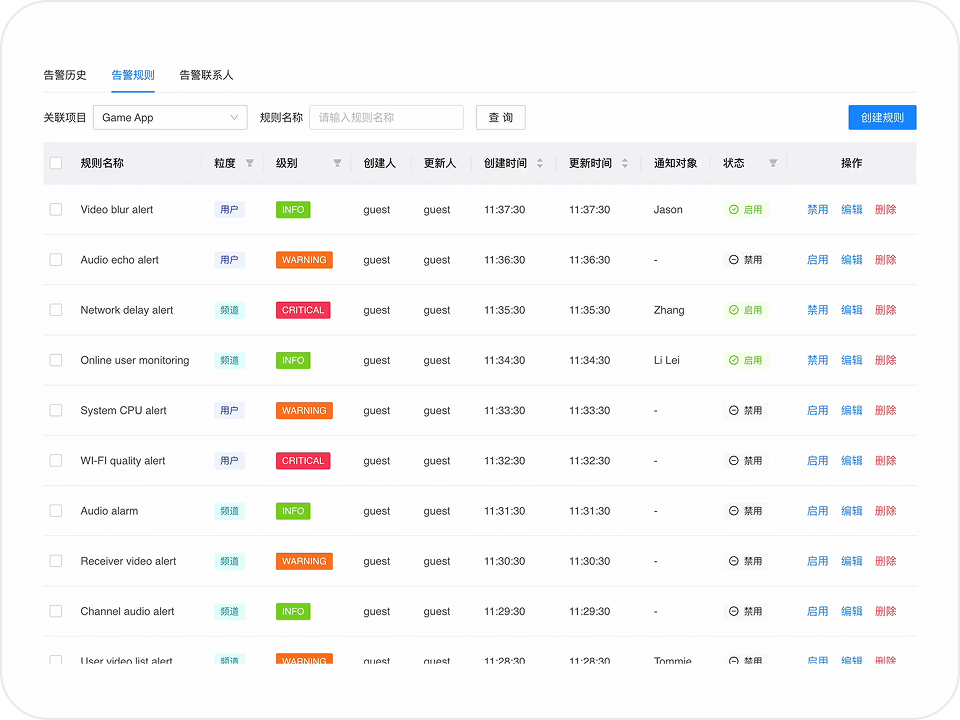This screenshot has width=960, height=720.
Task: Click the rule name 'Receiver video alert'
Action: pos(128,561)
